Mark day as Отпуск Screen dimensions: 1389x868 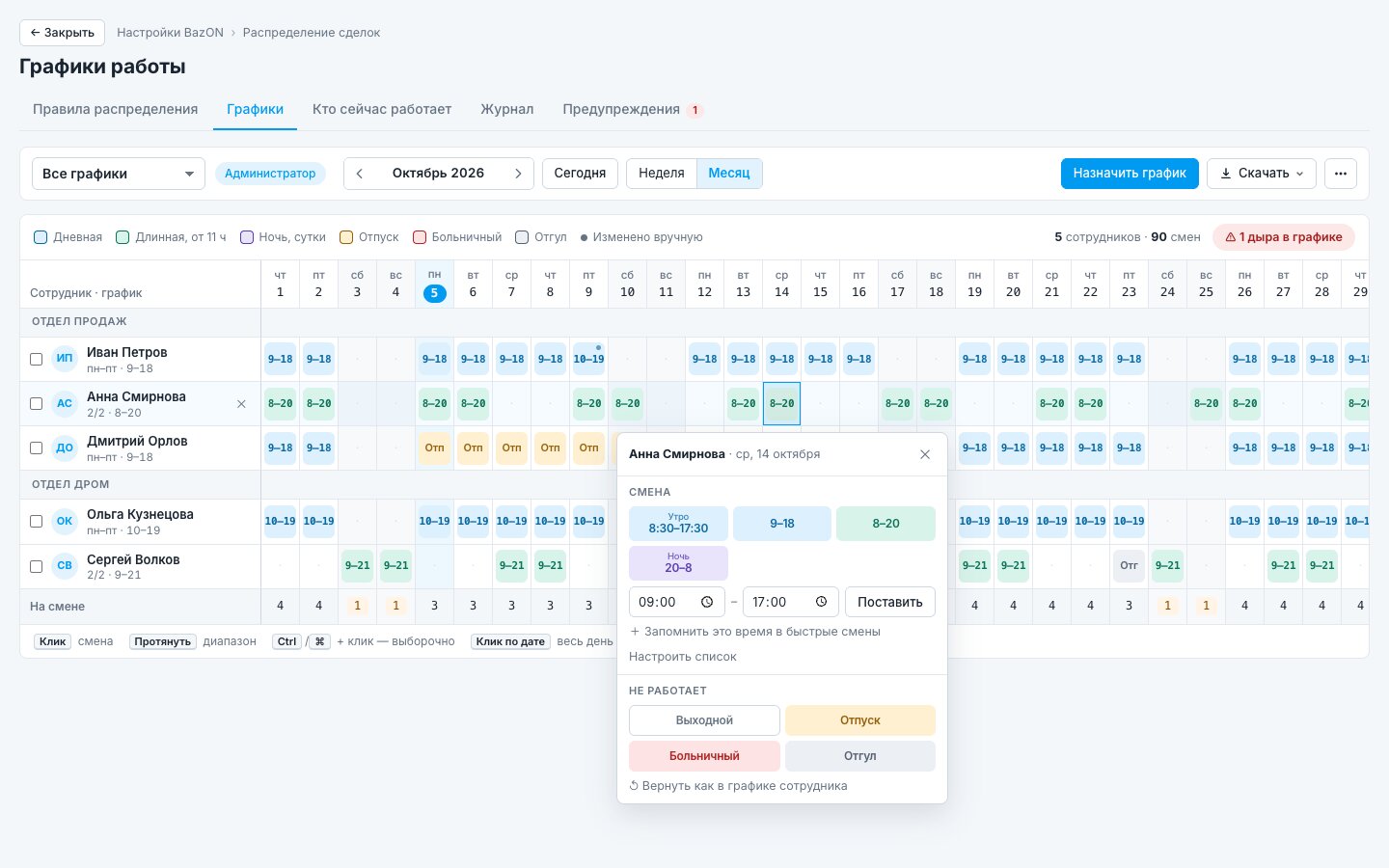[860, 720]
